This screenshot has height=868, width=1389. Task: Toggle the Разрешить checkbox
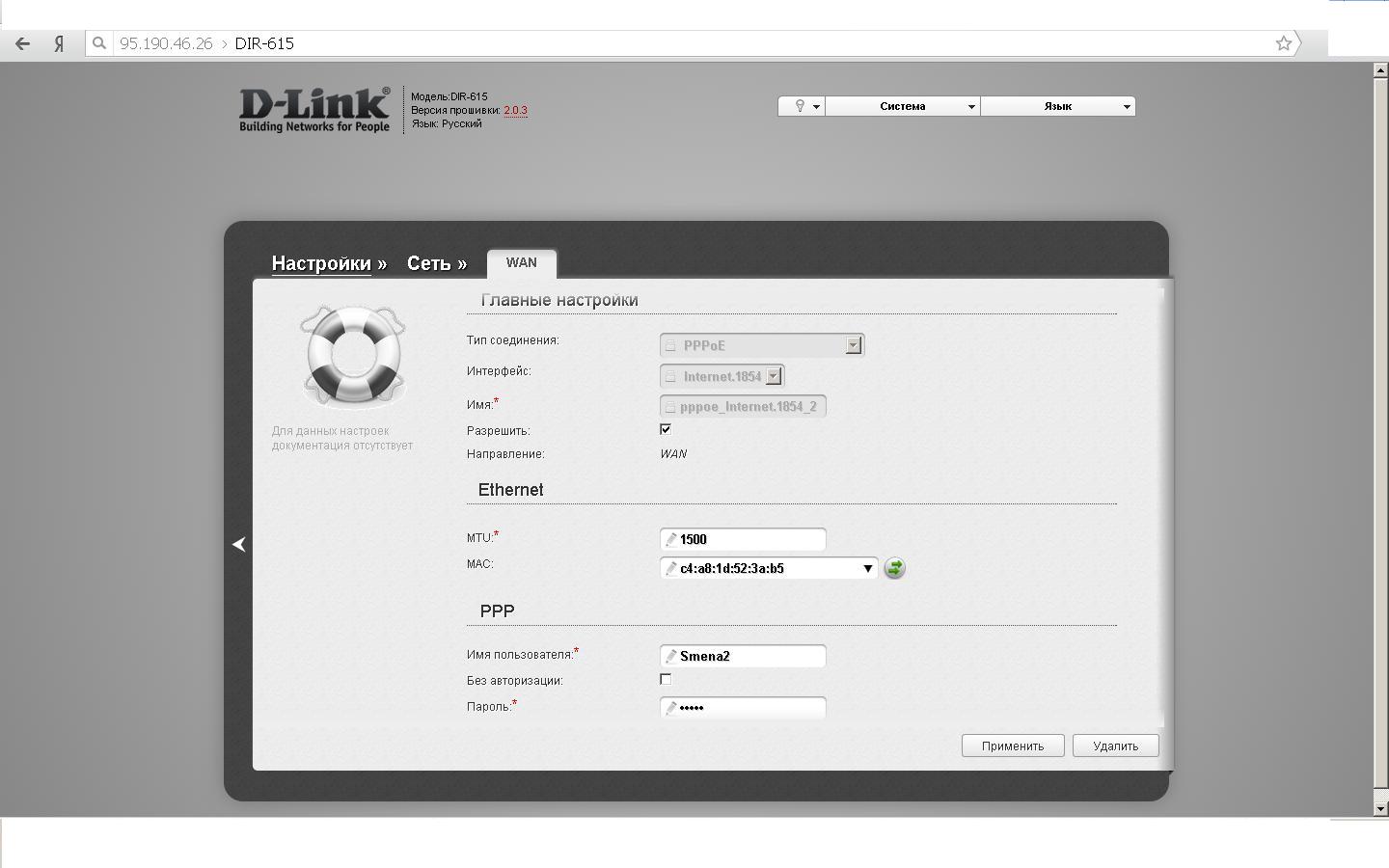click(666, 429)
